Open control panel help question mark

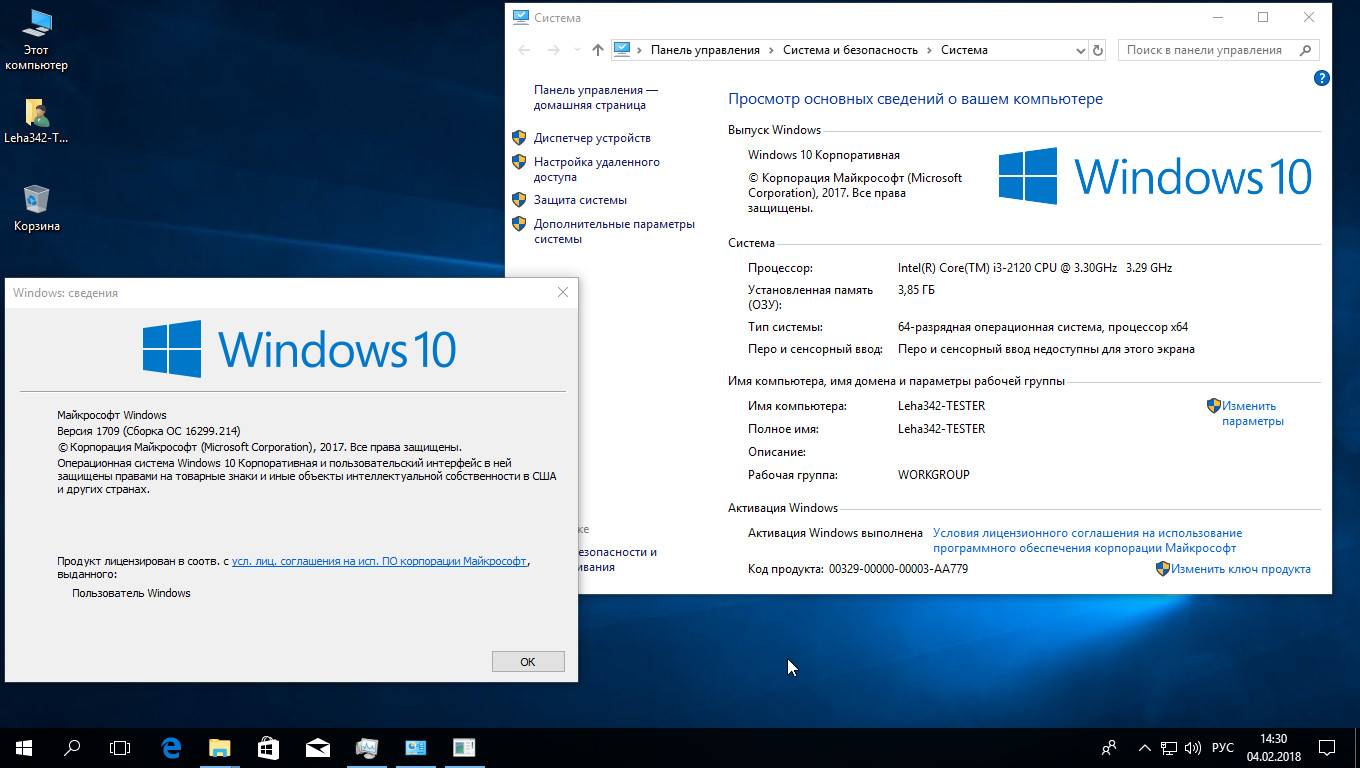[x=1321, y=78]
